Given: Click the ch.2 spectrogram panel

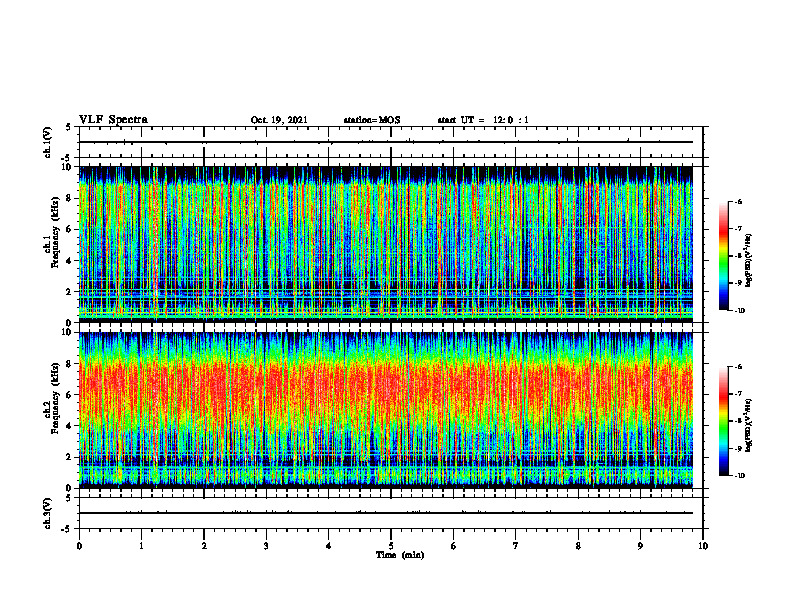Looking at the screenshot, I should 386,410.
